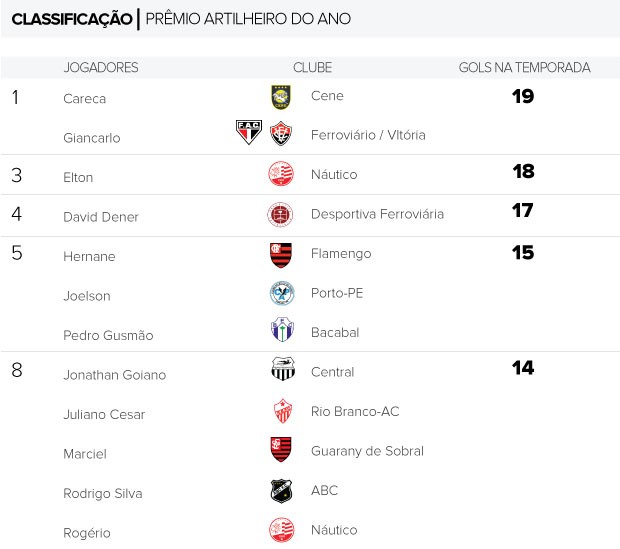
Task: Click the ABC club crest
Action: tap(281, 491)
